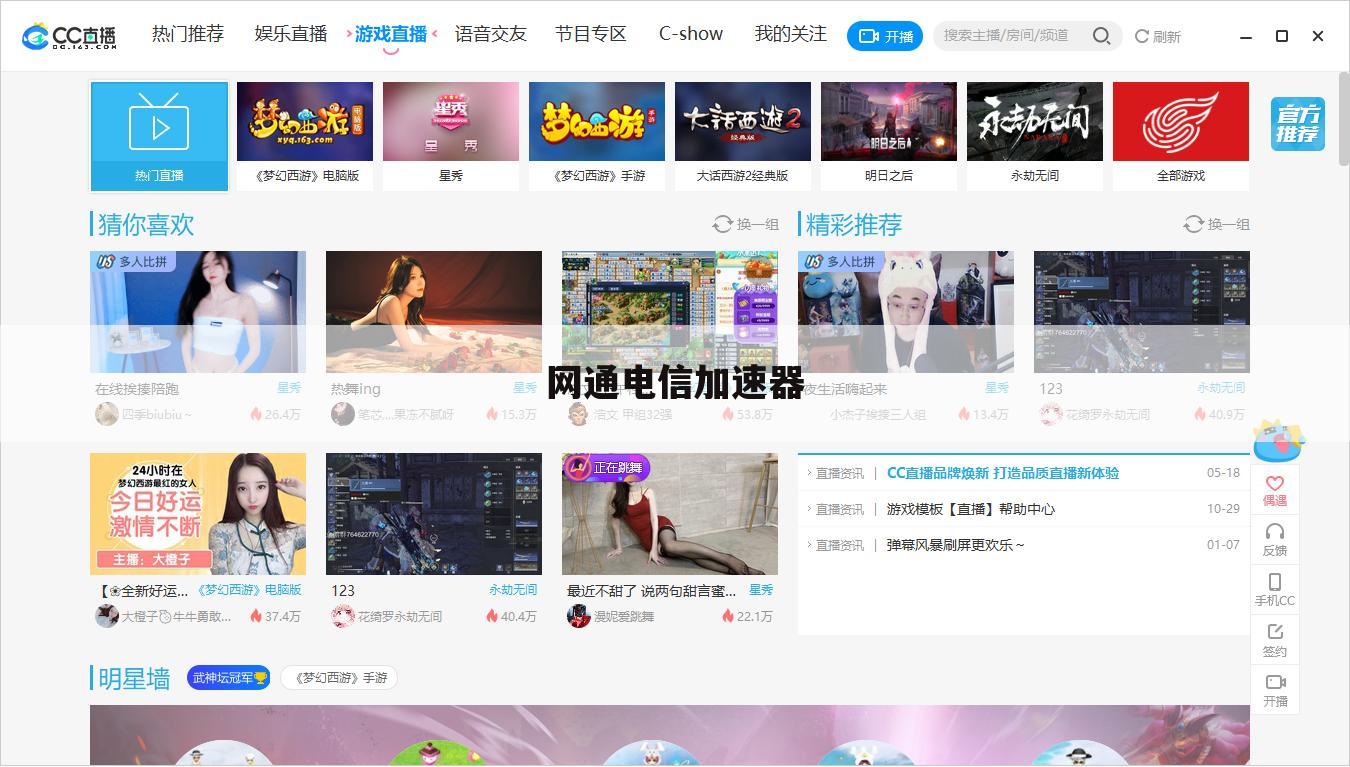Open the 星秀 category tile
Screen dimensions: 1350x767
click(x=451, y=136)
